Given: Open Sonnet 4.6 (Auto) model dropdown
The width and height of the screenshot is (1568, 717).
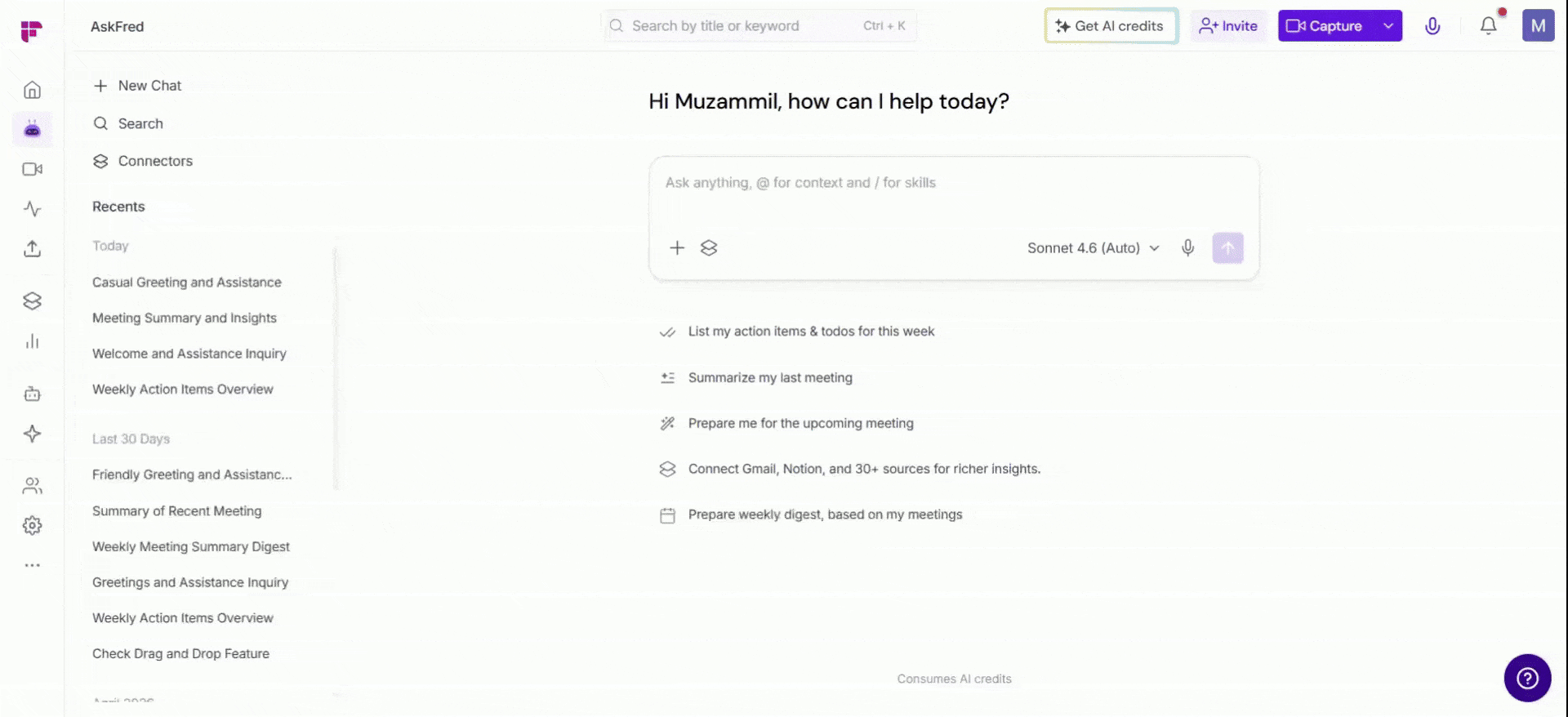Looking at the screenshot, I should pos(1094,247).
